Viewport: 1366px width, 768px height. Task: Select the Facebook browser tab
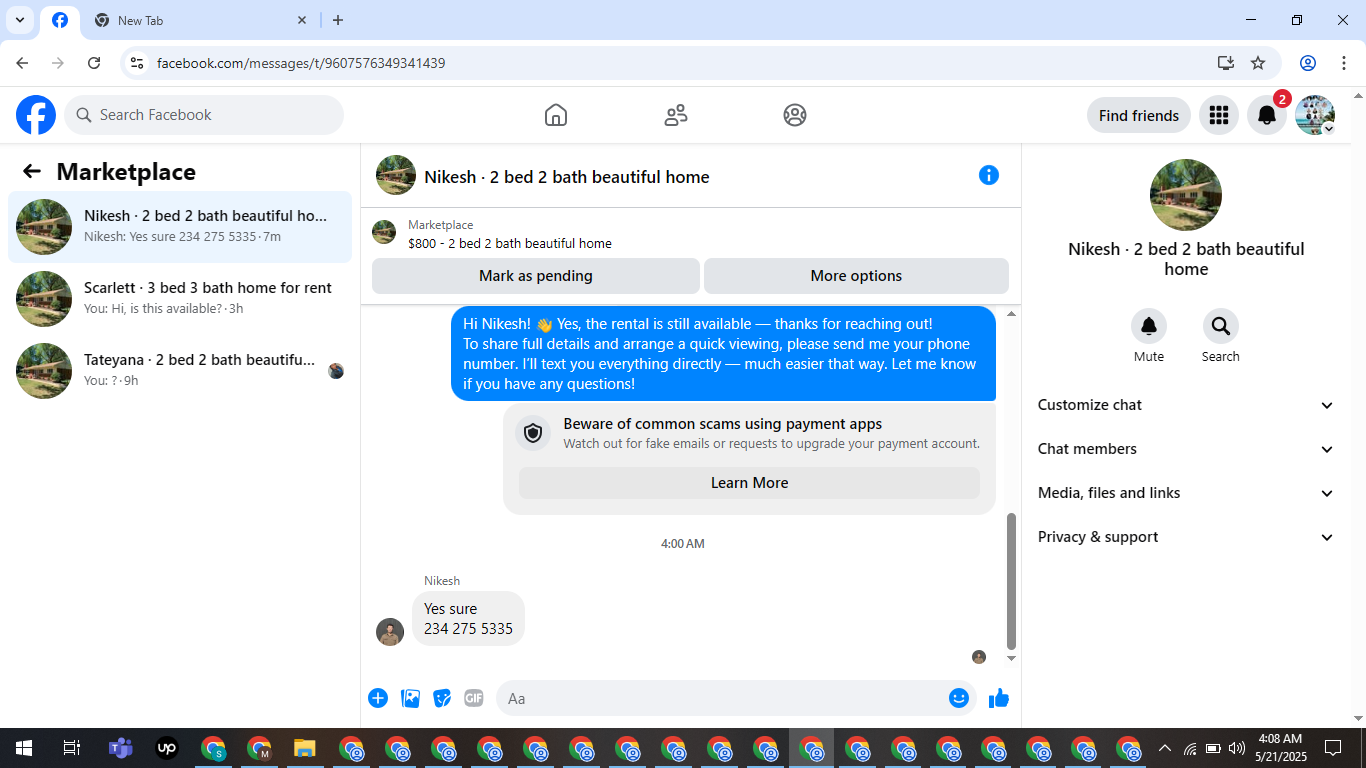tap(60, 20)
